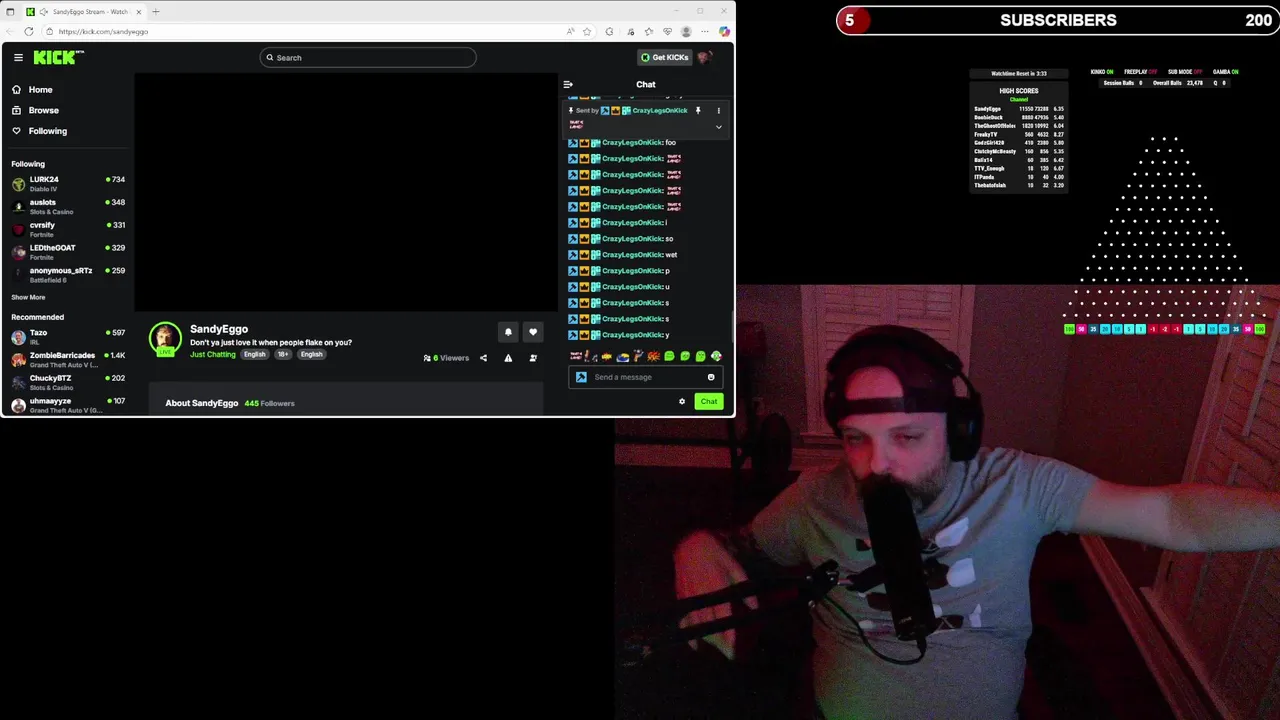Viewport: 1280px width, 720px height.
Task: Click the Just Chatting category link
Action: [x=213, y=354]
